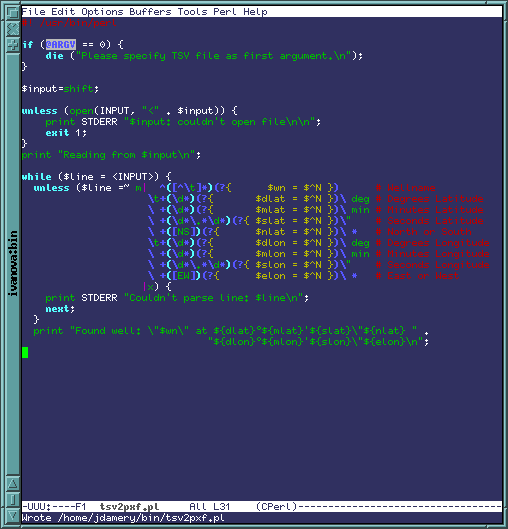This screenshot has height=529, width=508.
Task: Click the 'while' keyword
Action: coord(36,177)
